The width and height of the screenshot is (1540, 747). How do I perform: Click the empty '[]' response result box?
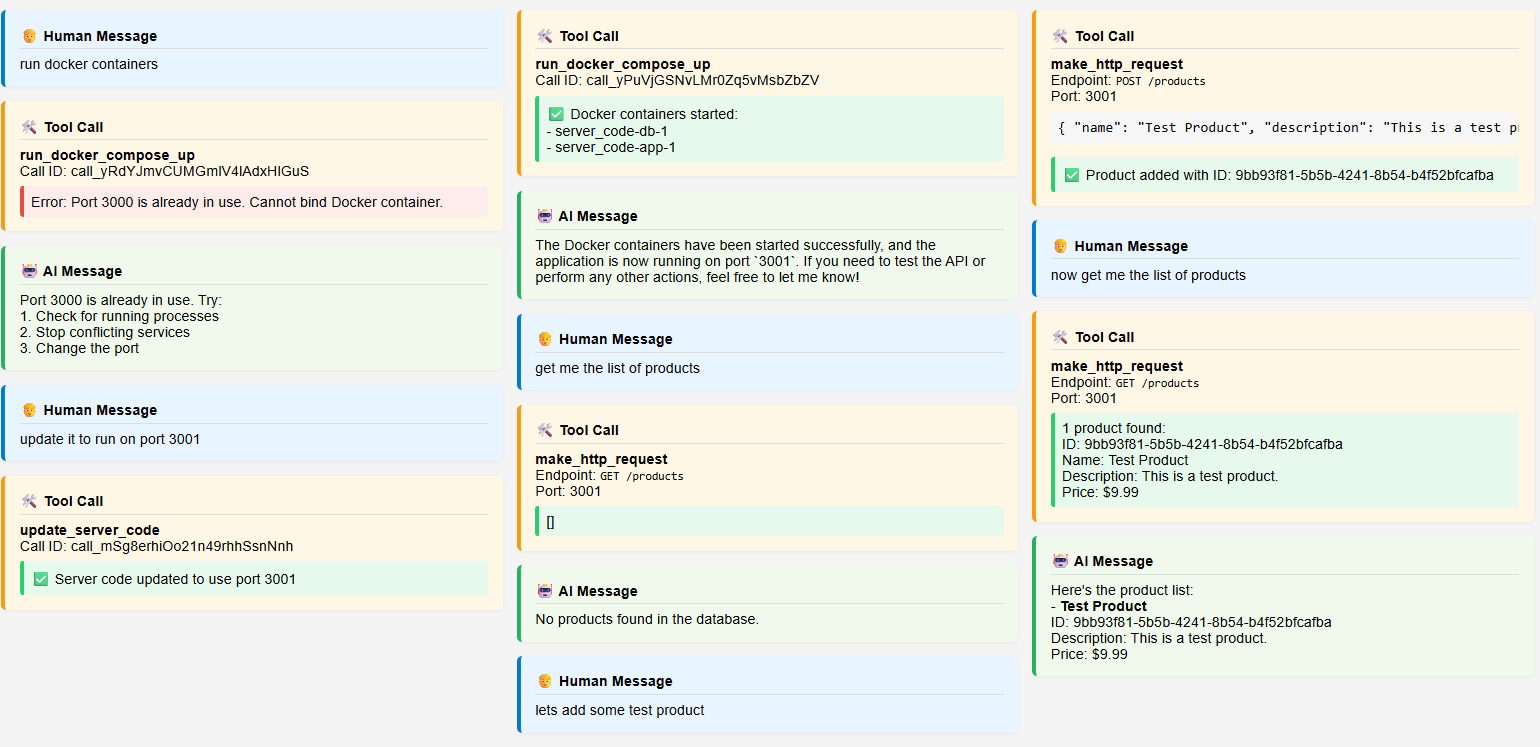point(769,521)
